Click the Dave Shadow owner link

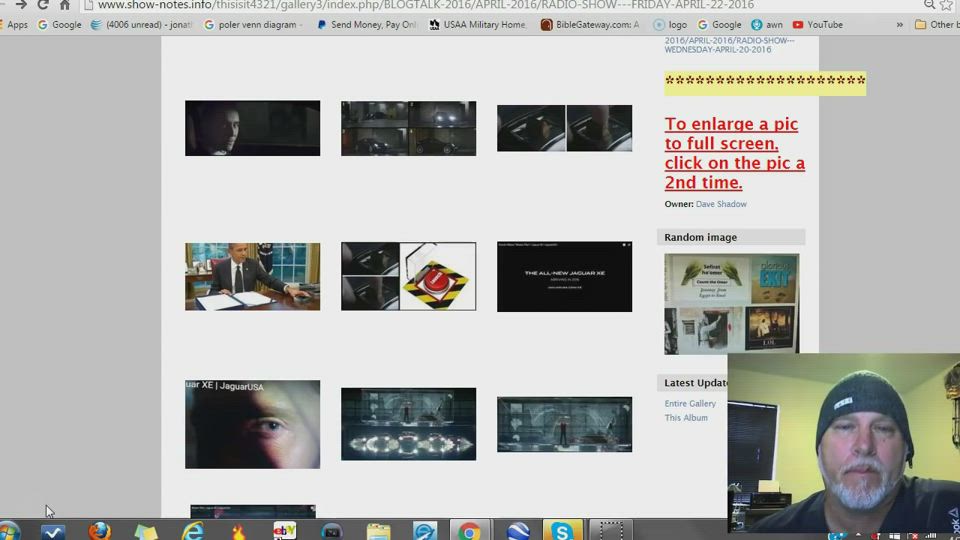click(x=721, y=204)
